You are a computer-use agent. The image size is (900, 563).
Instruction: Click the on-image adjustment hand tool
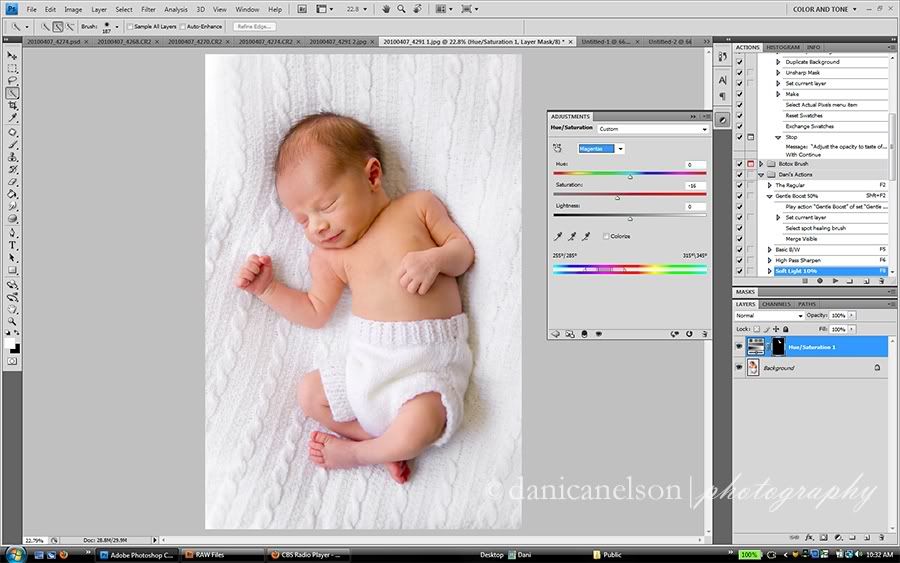tap(557, 148)
